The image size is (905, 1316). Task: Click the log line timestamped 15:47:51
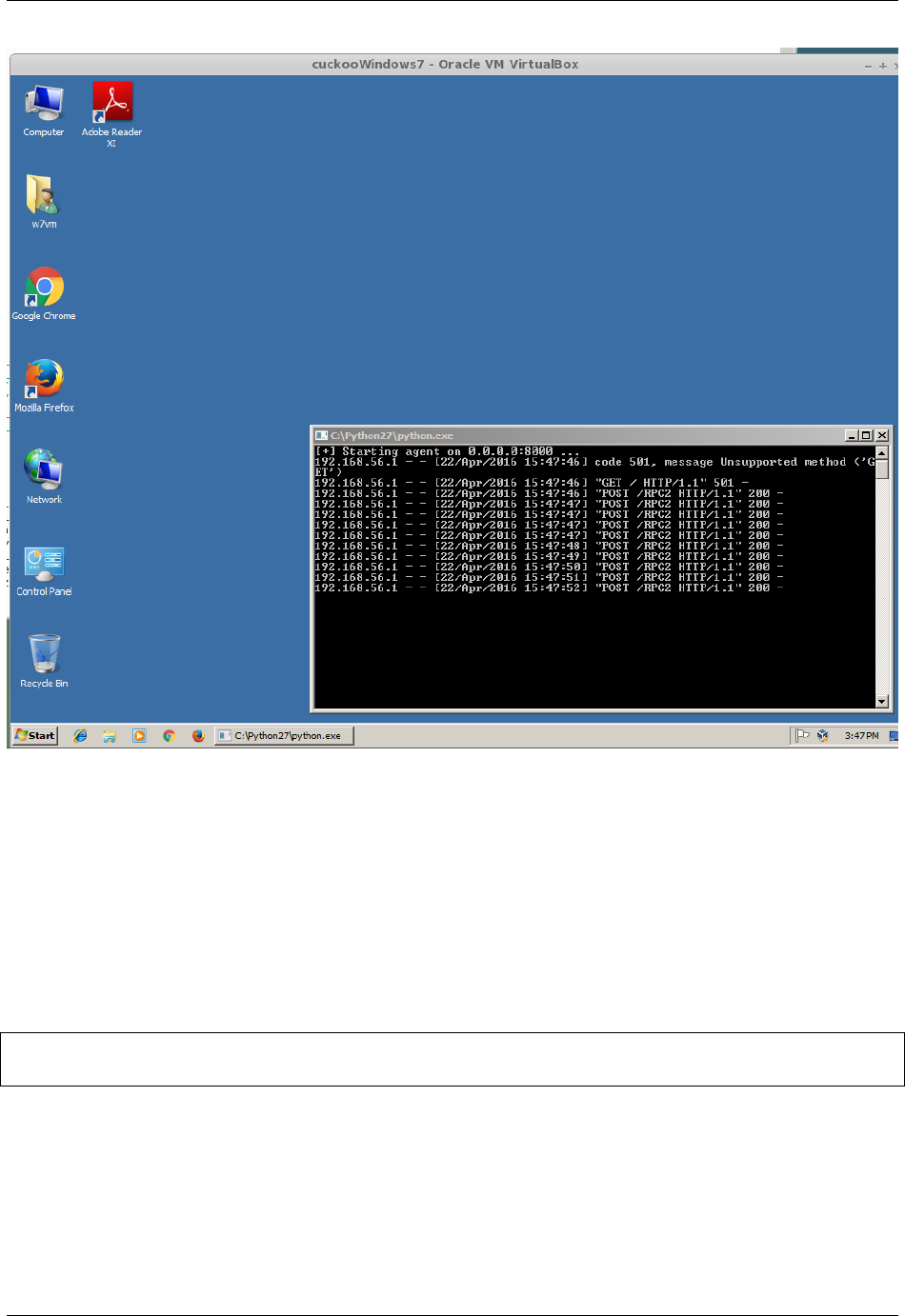(550, 577)
